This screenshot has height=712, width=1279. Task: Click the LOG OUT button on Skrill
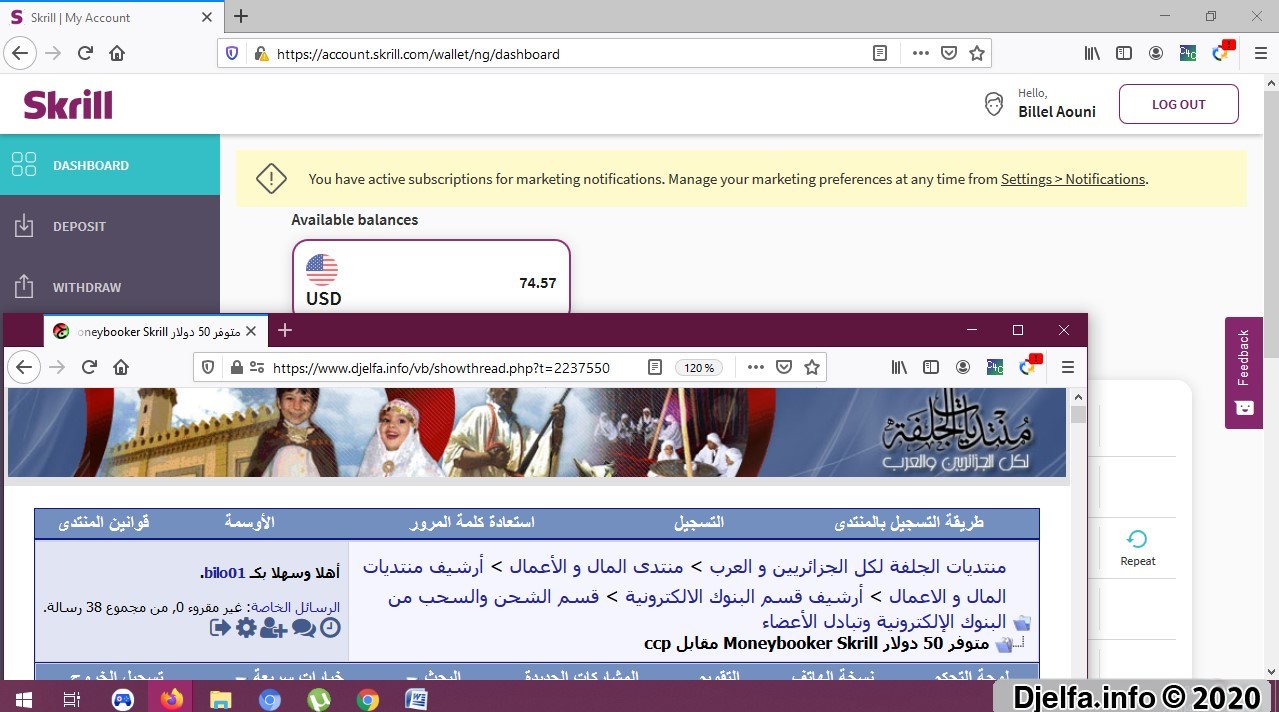tap(1178, 104)
